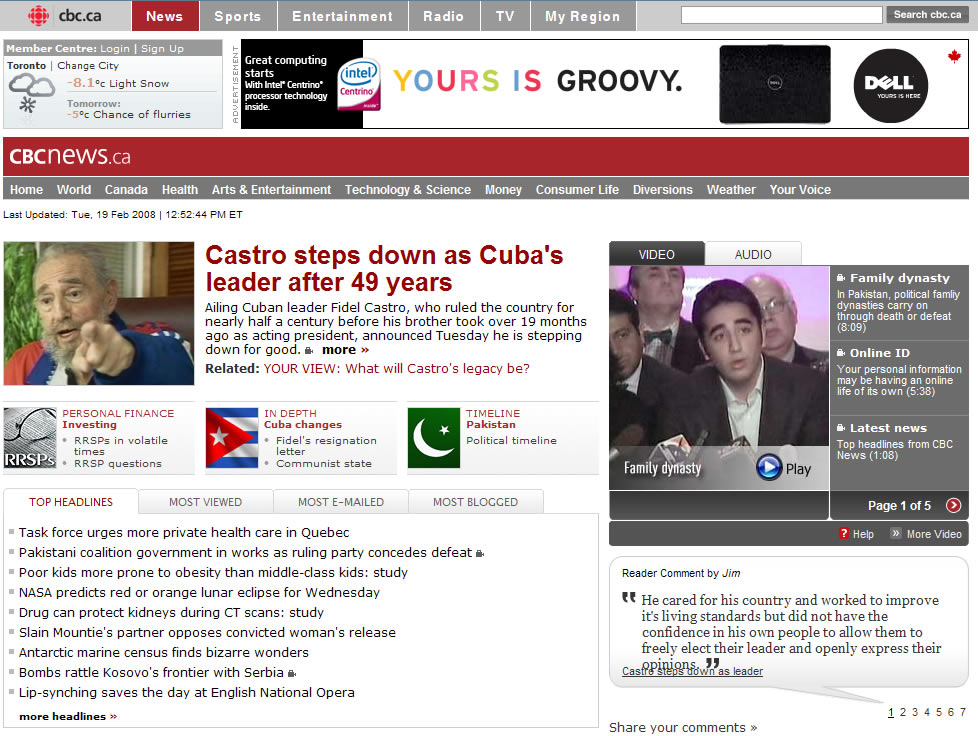Click the More Video arrow icon
978x736 pixels.
(896, 534)
